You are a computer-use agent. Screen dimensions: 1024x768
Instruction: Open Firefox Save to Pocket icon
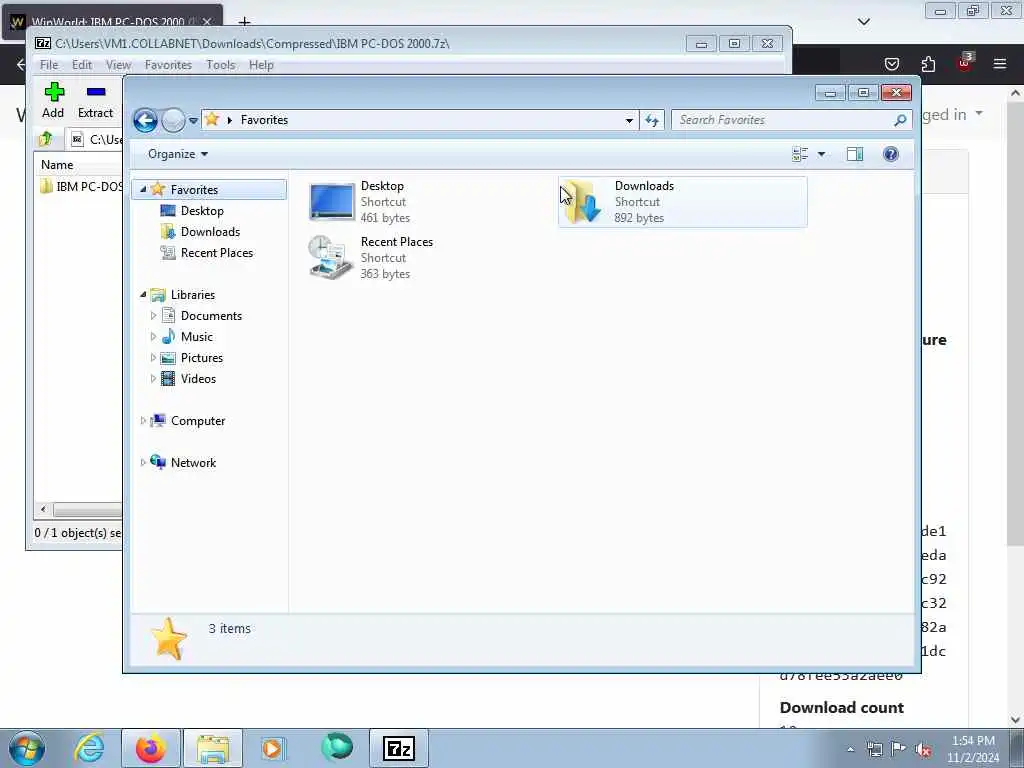click(891, 64)
